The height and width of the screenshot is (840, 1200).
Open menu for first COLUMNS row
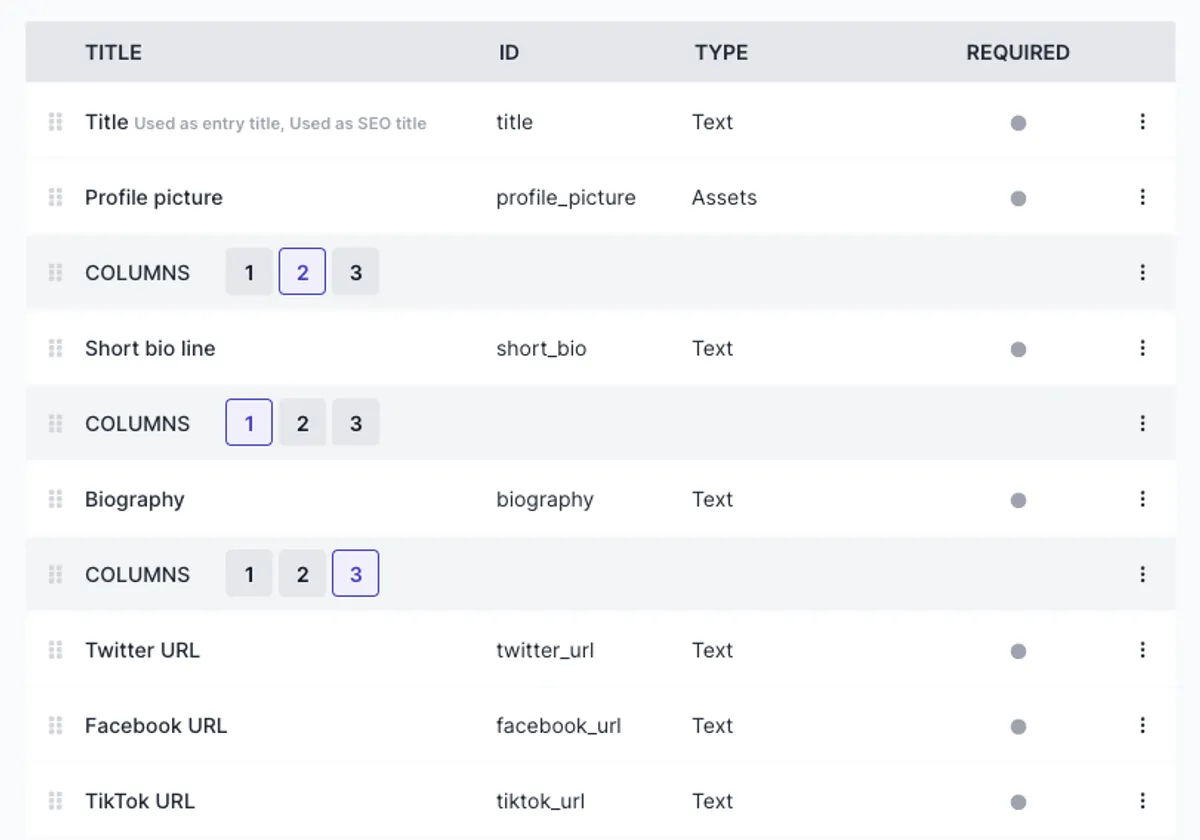(x=1142, y=272)
